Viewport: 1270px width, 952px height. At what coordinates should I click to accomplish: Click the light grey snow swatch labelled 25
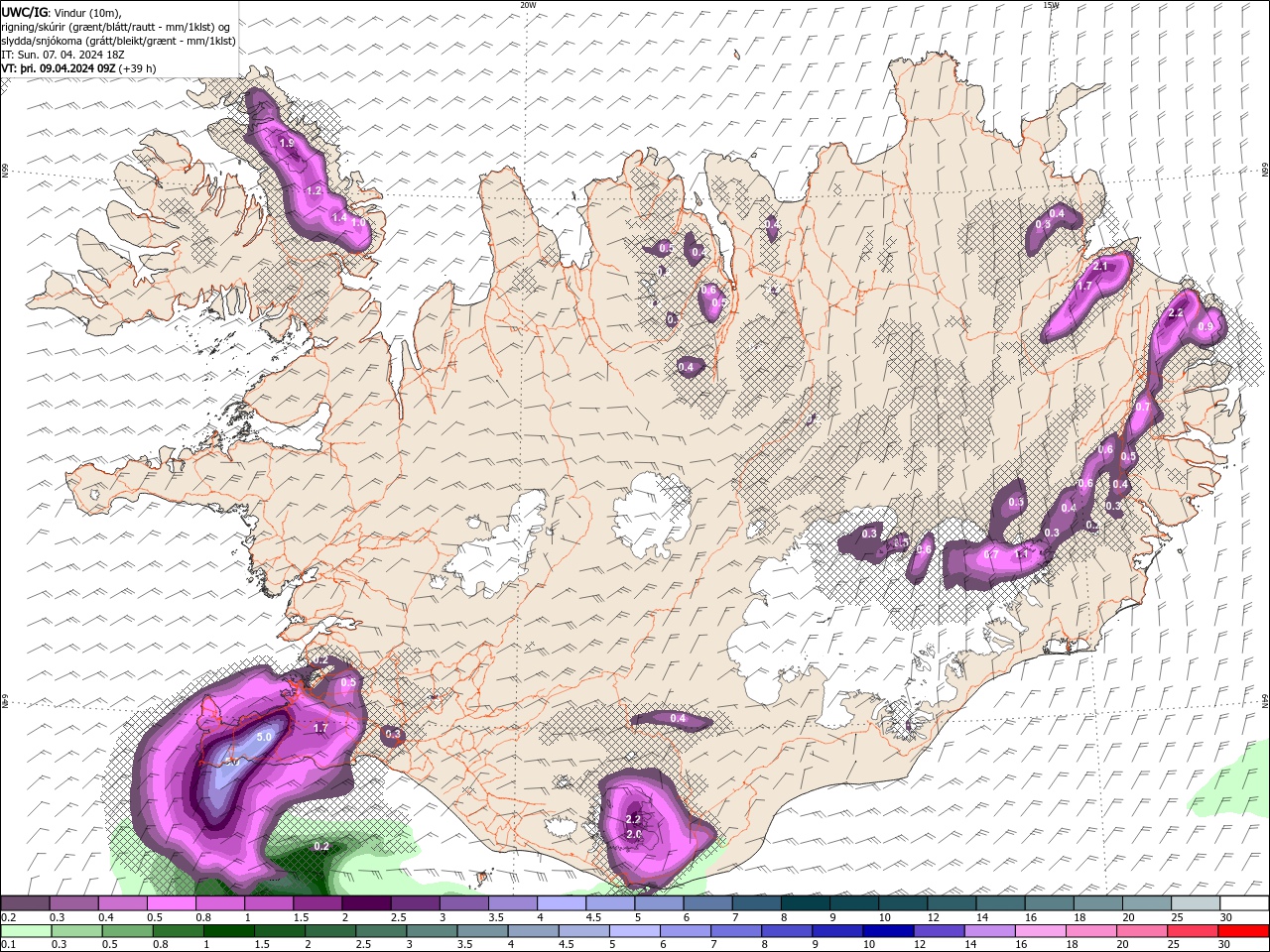coord(1196,903)
